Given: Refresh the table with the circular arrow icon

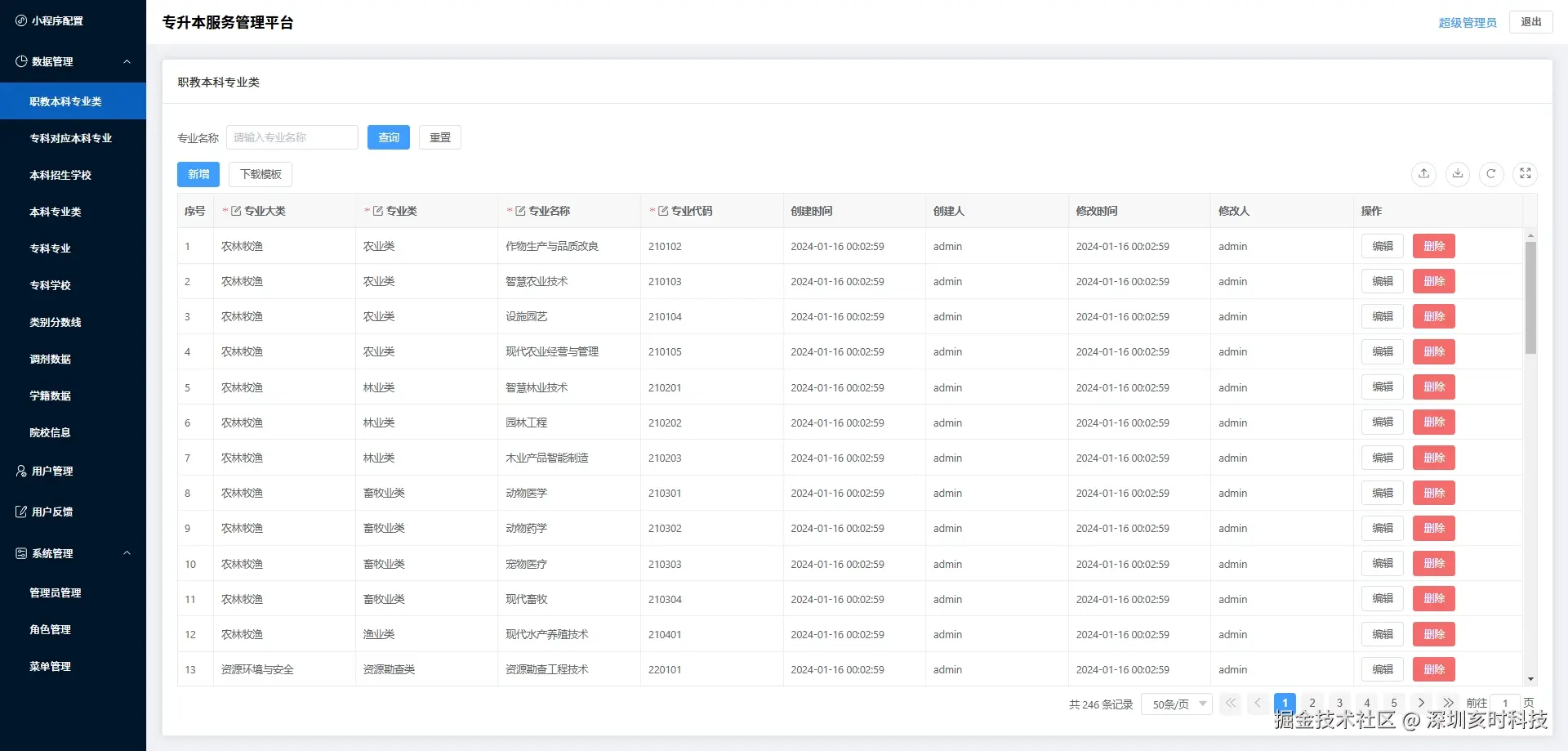Looking at the screenshot, I should (x=1491, y=173).
